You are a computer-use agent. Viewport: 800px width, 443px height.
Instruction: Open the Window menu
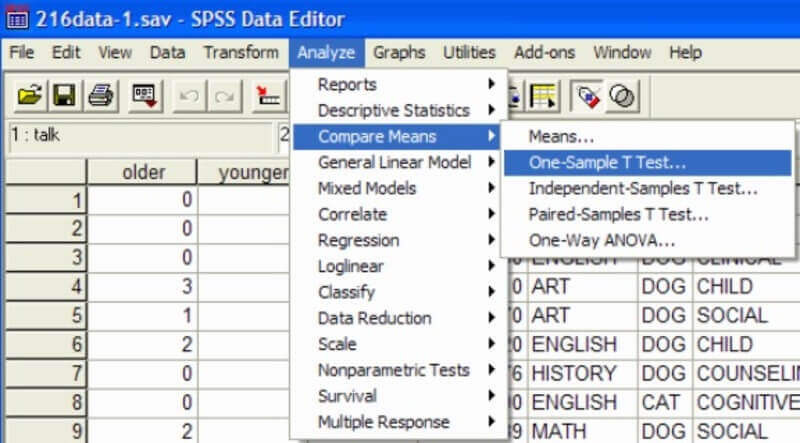[x=622, y=52]
